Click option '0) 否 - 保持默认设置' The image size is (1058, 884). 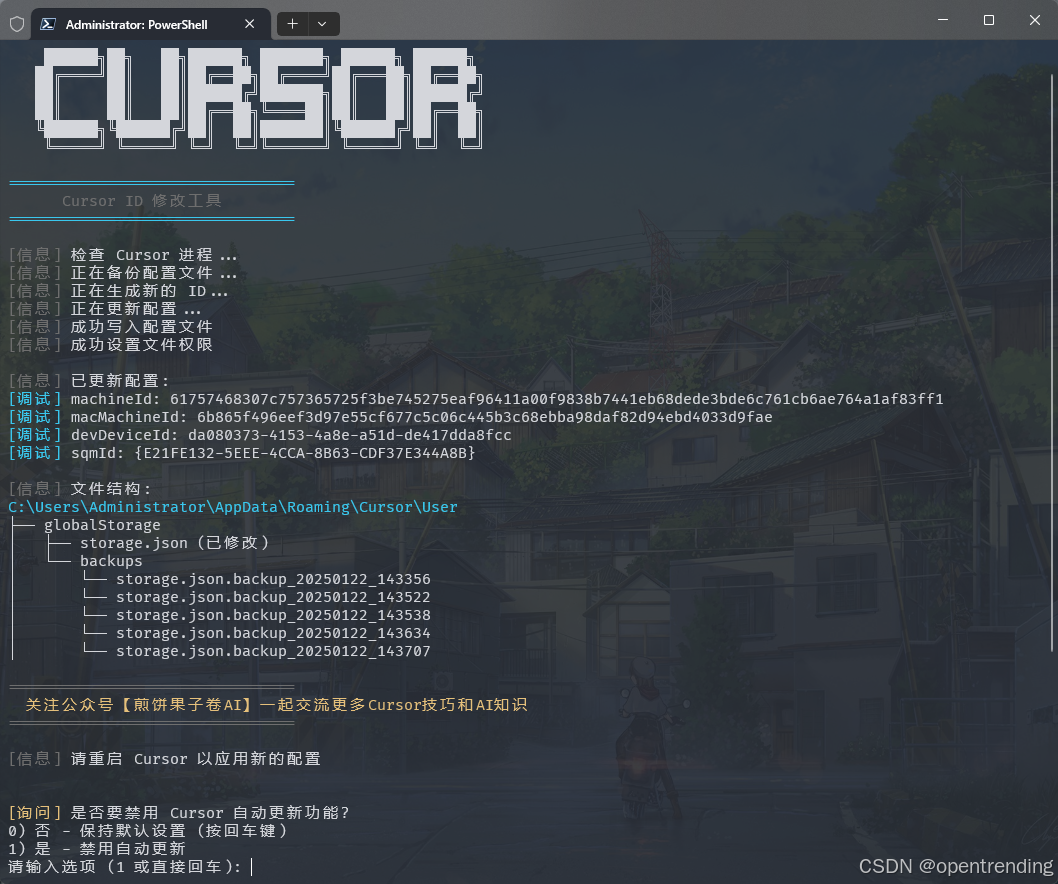148,831
